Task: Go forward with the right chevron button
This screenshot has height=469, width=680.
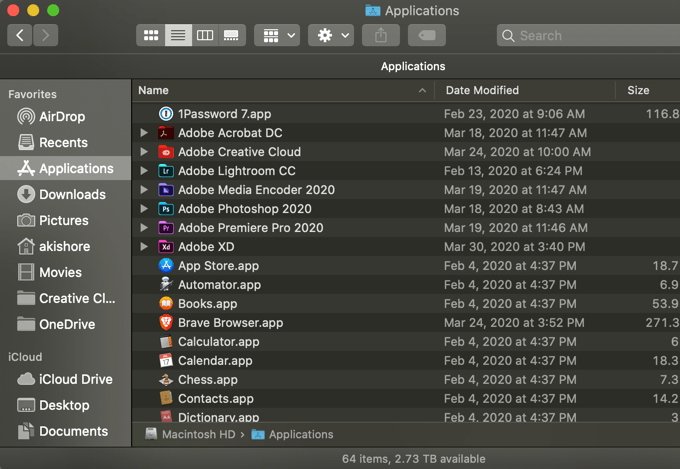Action: click(45, 35)
